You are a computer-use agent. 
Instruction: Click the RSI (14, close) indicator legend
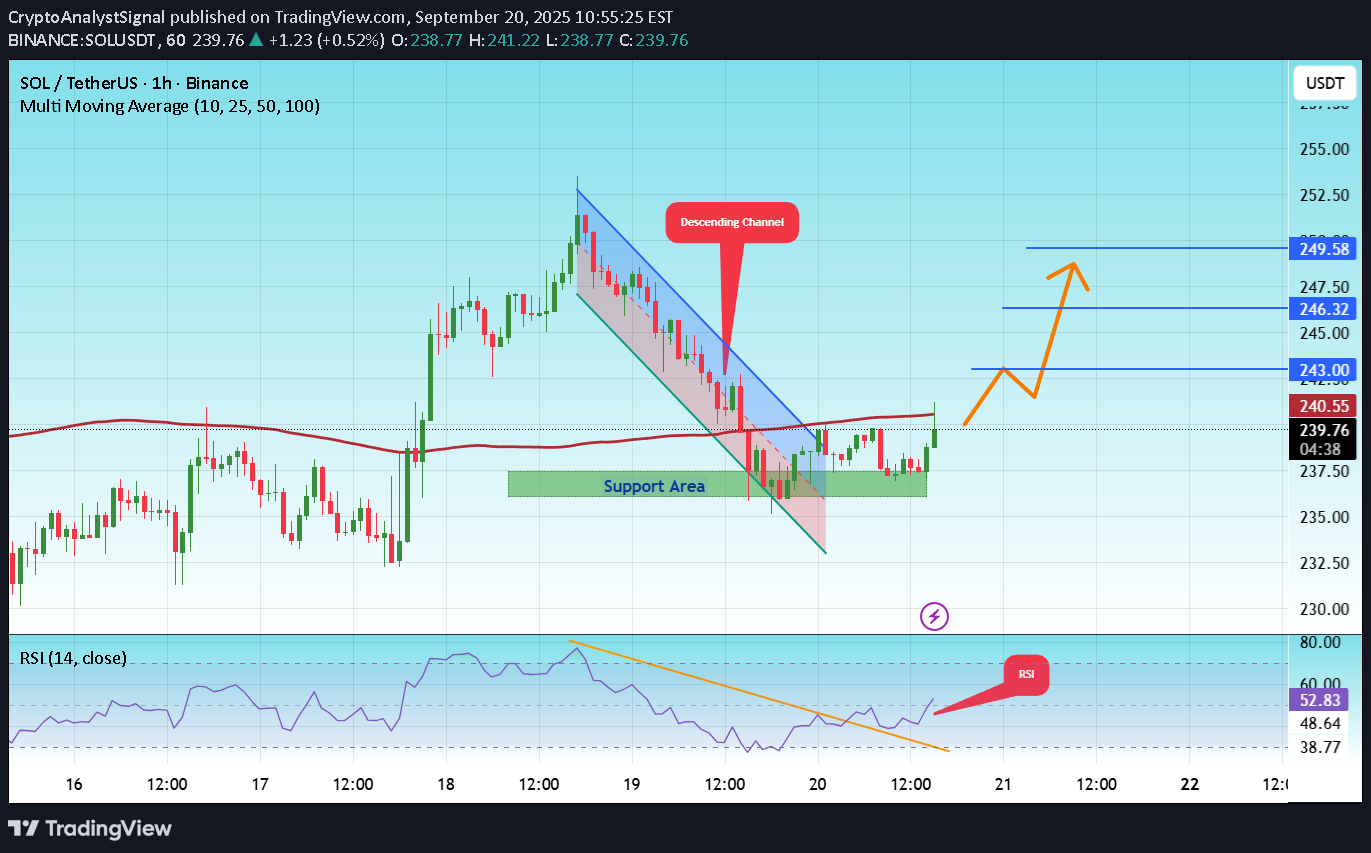coord(73,658)
